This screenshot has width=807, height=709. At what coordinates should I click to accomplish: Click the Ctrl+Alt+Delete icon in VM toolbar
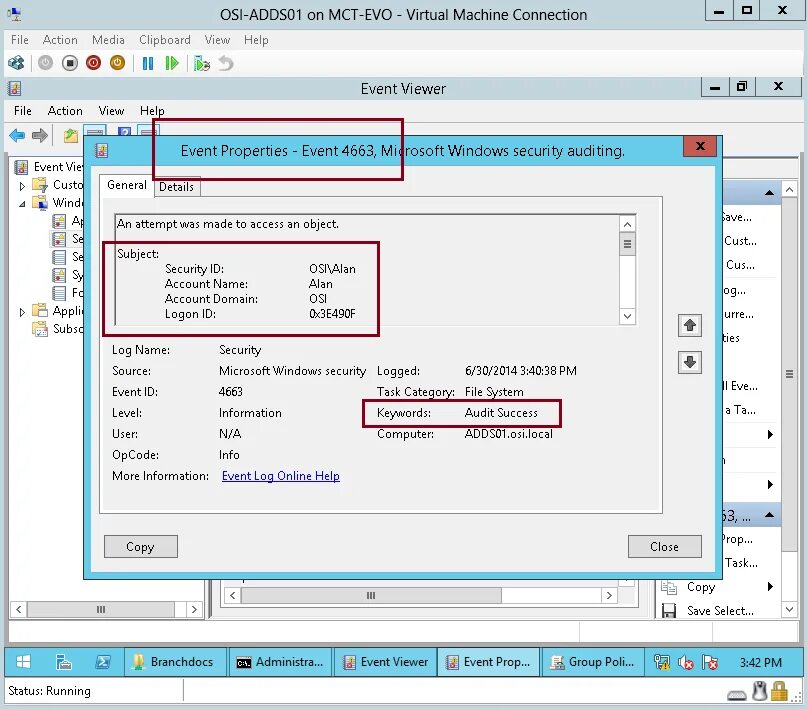(x=16, y=63)
